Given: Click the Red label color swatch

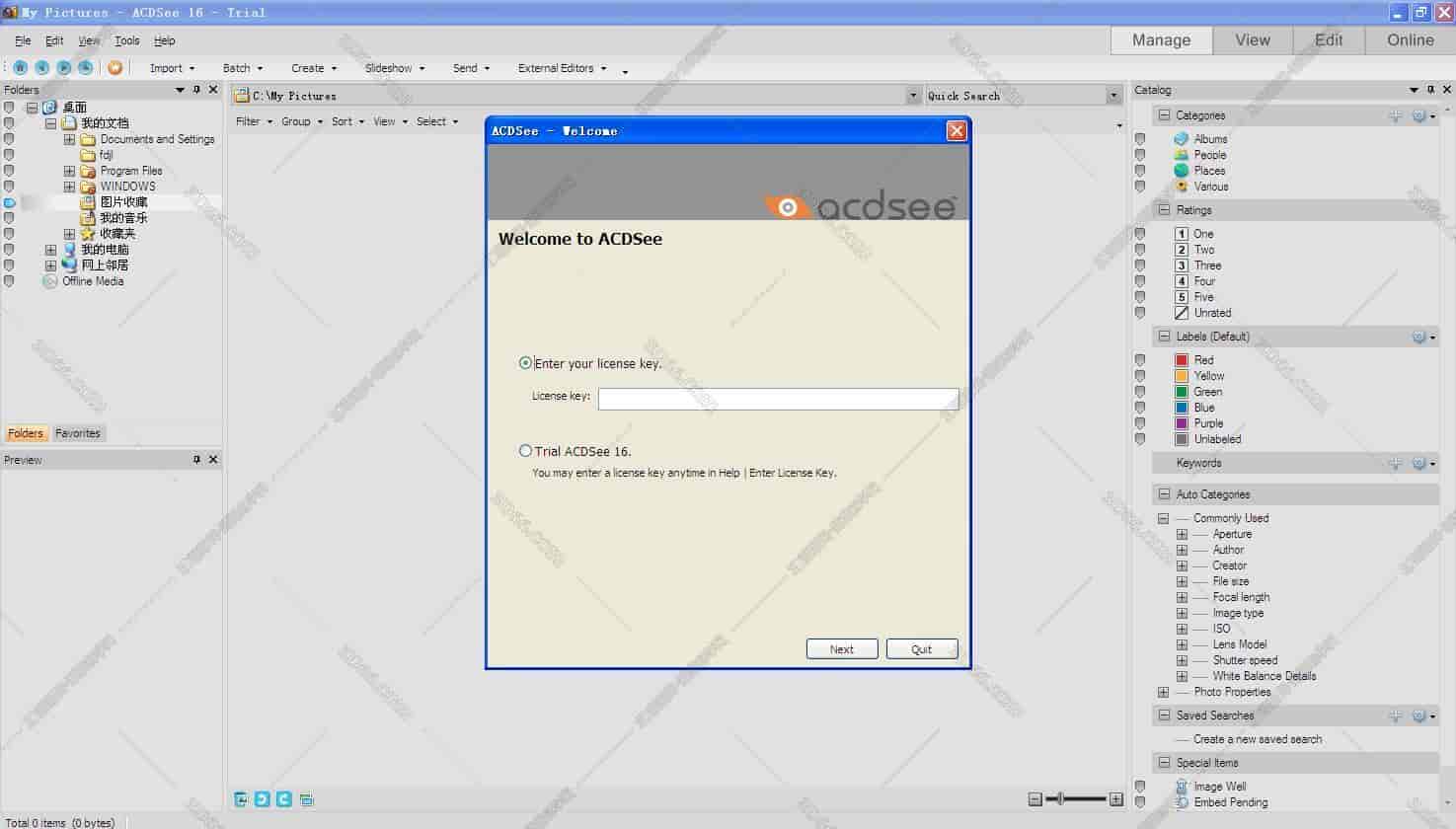Looking at the screenshot, I should (1181, 360).
